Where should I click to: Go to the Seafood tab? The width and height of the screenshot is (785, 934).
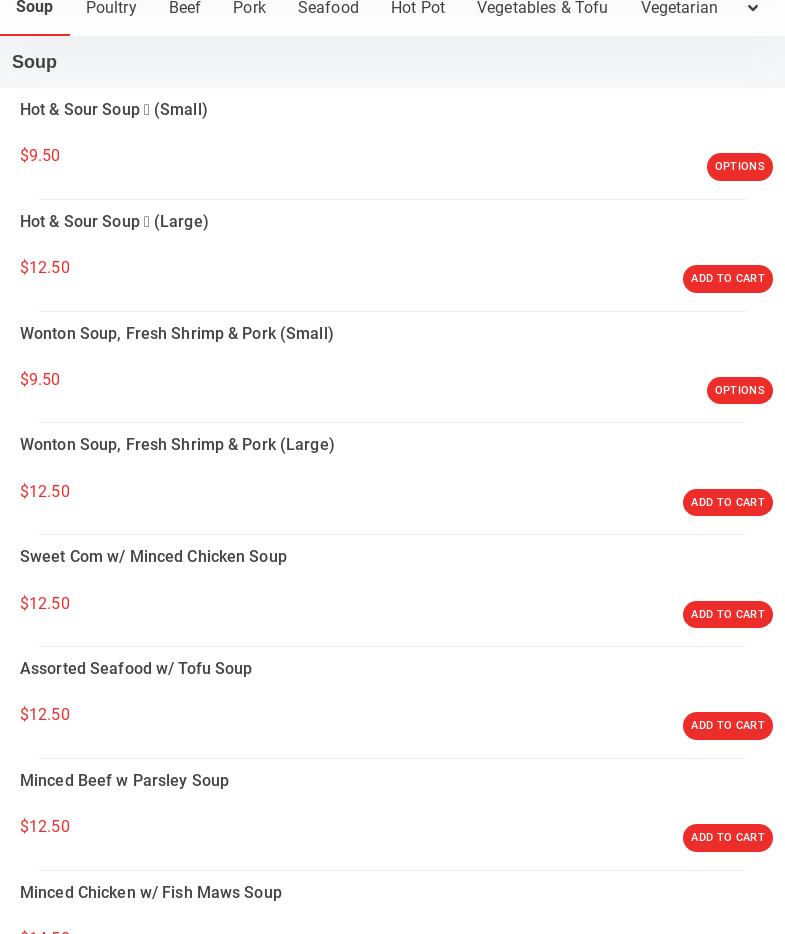(328, 9)
